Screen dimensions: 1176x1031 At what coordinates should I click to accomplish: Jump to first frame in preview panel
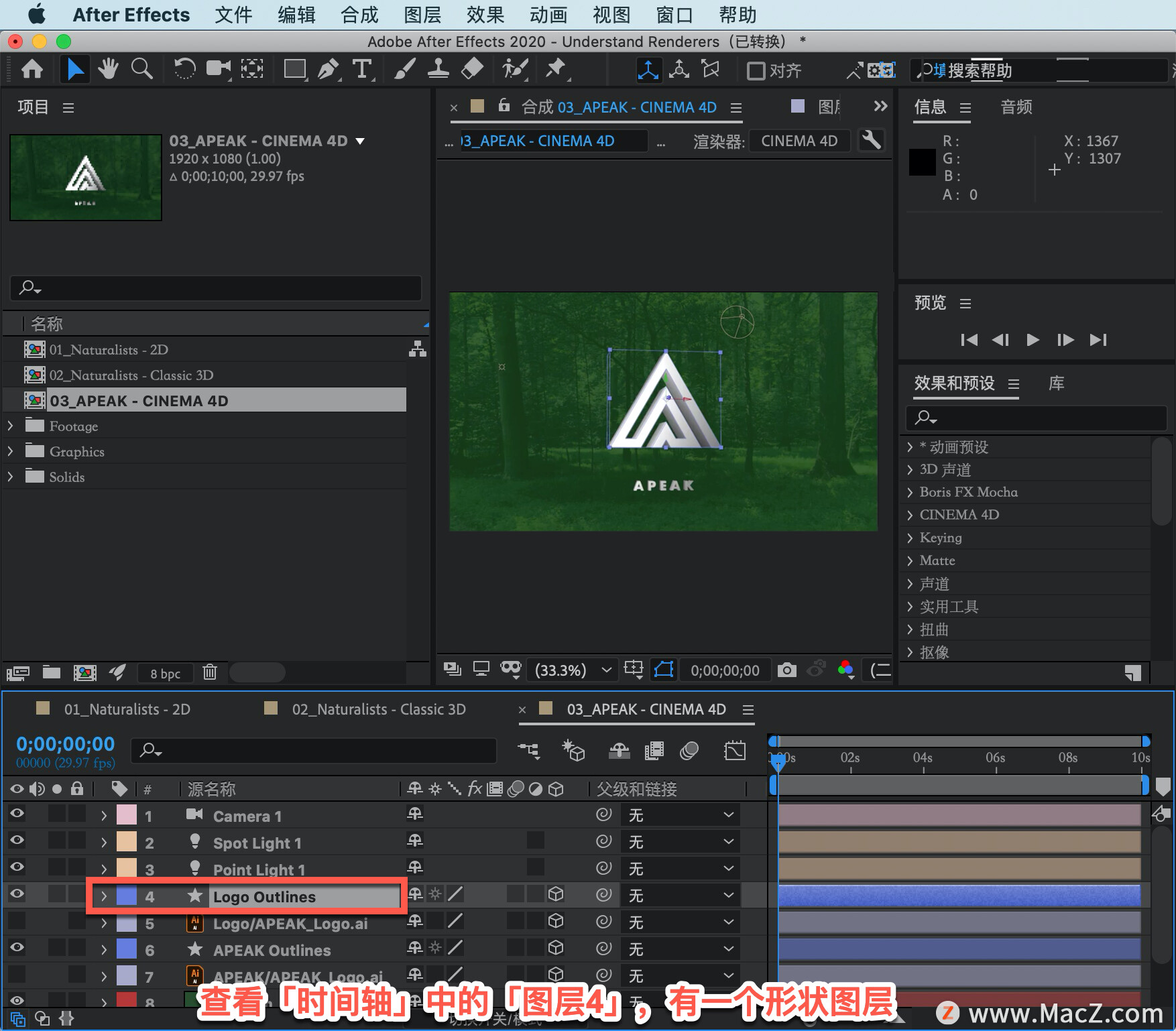(968, 340)
